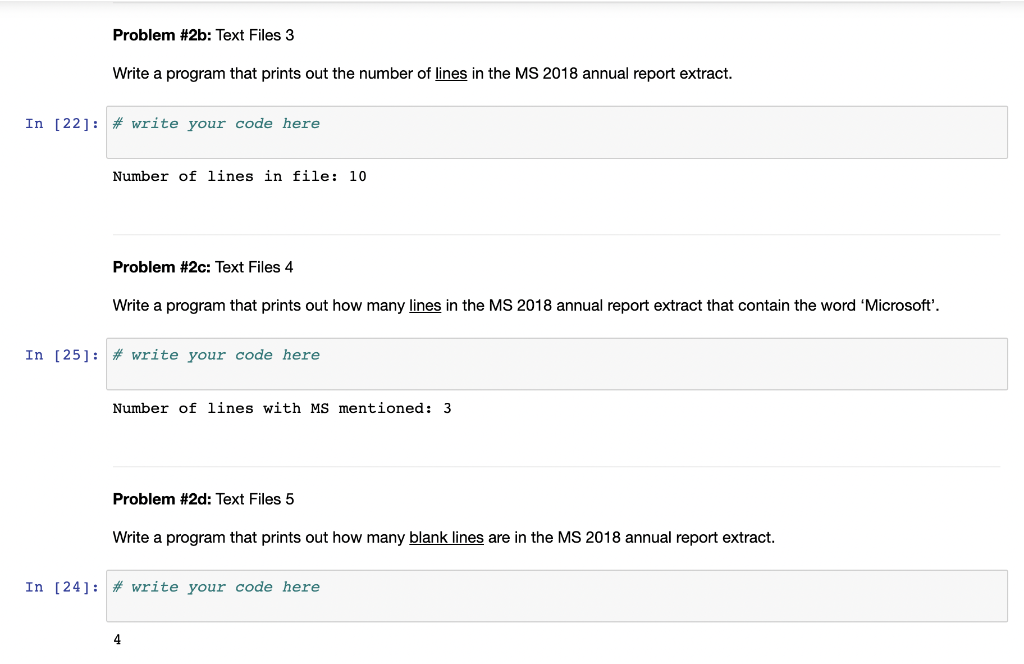Click the output '4' below cell In [24]
The image size is (1024, 664).
pos(116,638)
